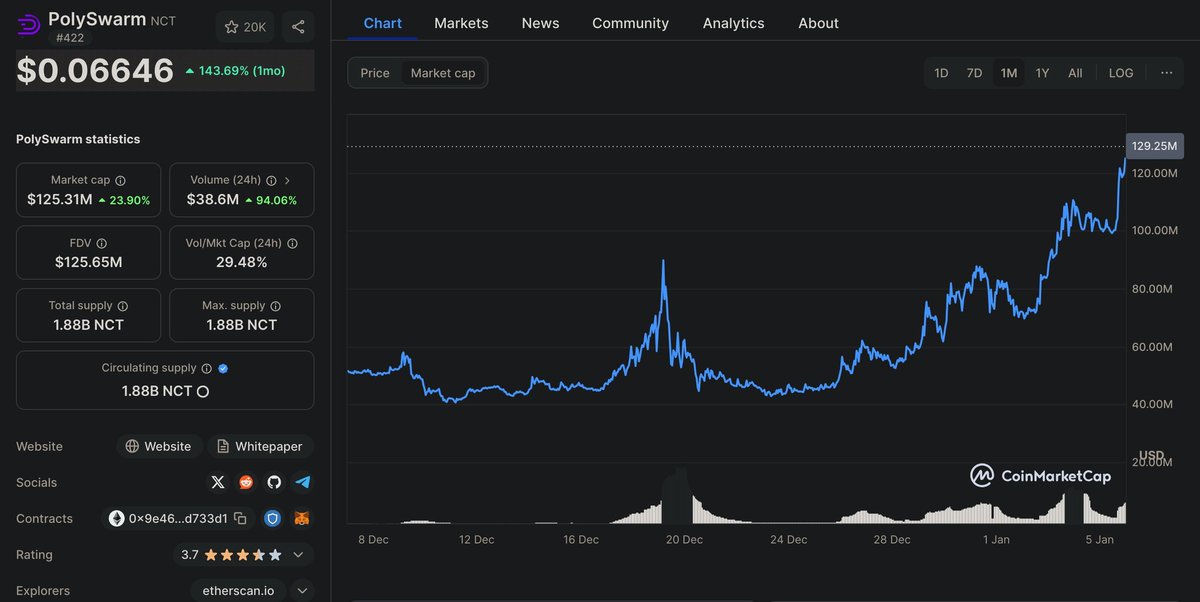Select Price chart mode

[x=375, y=73]
